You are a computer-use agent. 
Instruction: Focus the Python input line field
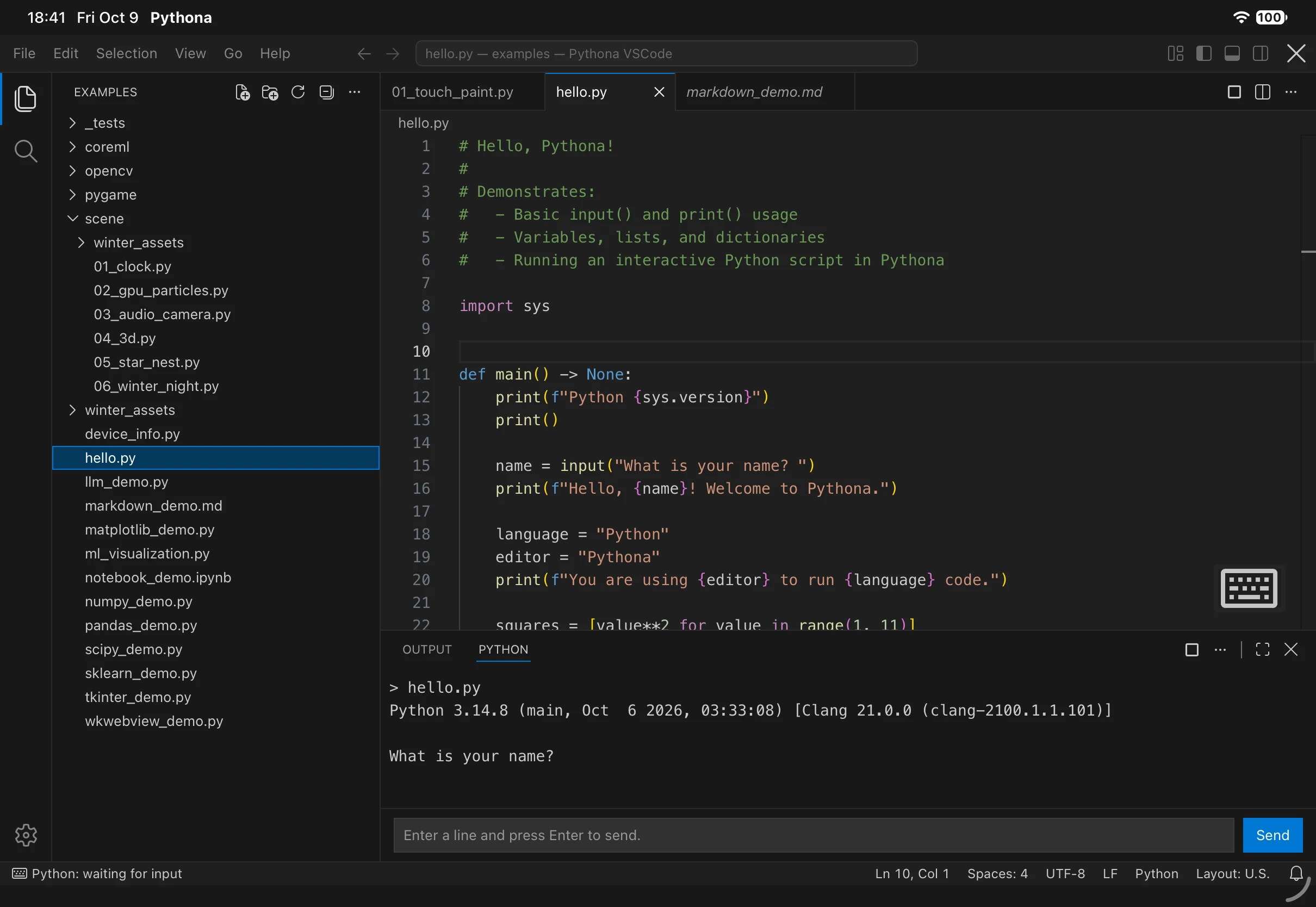click(814, 835)
